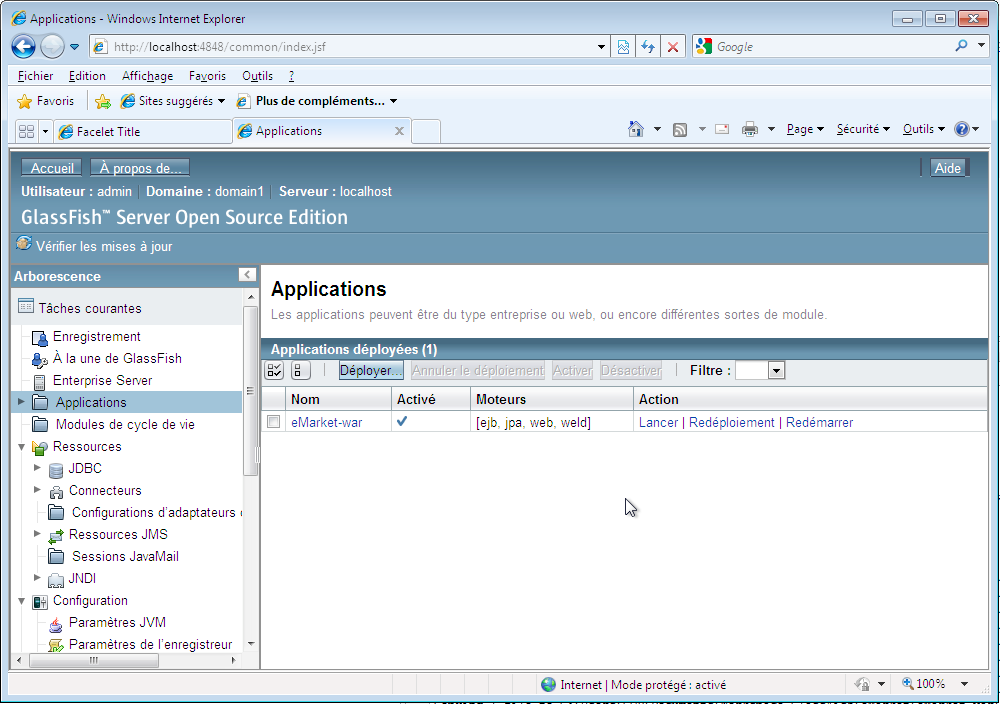This screenshot has width=1000, height=704.
Task: Open the Page toolbar dropdown
Action: [x=805, y=129]
